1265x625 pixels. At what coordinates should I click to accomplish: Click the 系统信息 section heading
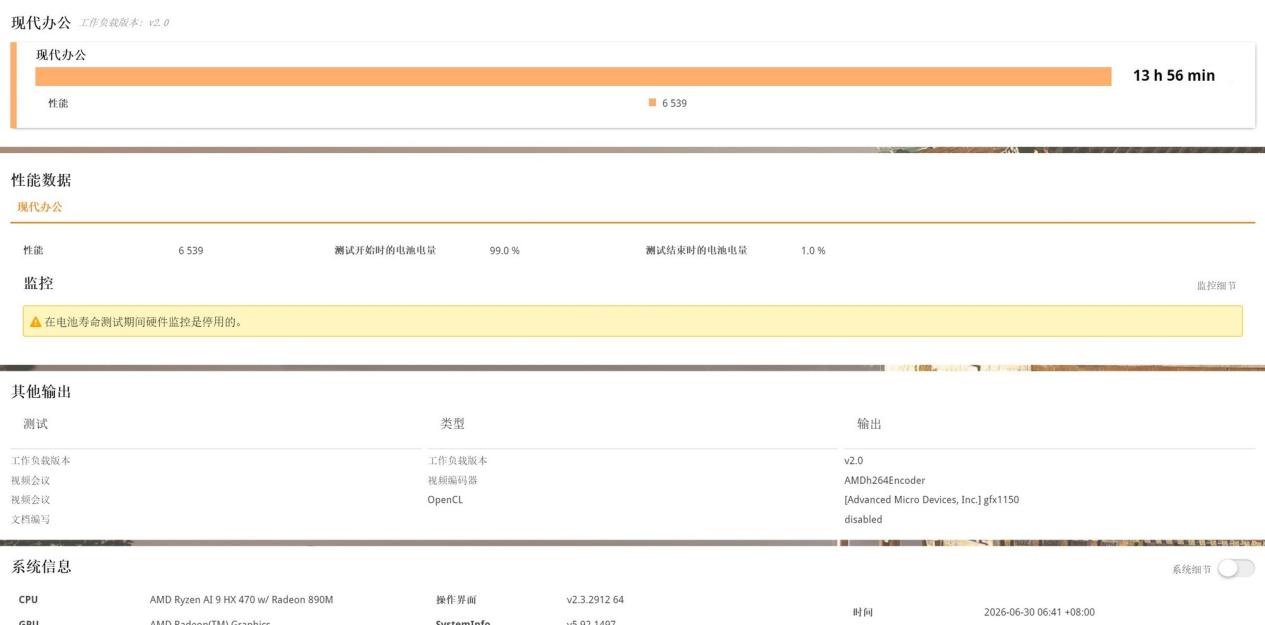(x=41, y=567)
